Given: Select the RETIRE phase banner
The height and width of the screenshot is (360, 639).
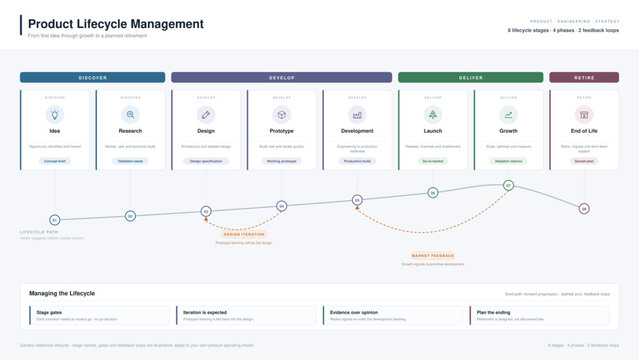Looking at the screenshot, I should coord(584,77).
